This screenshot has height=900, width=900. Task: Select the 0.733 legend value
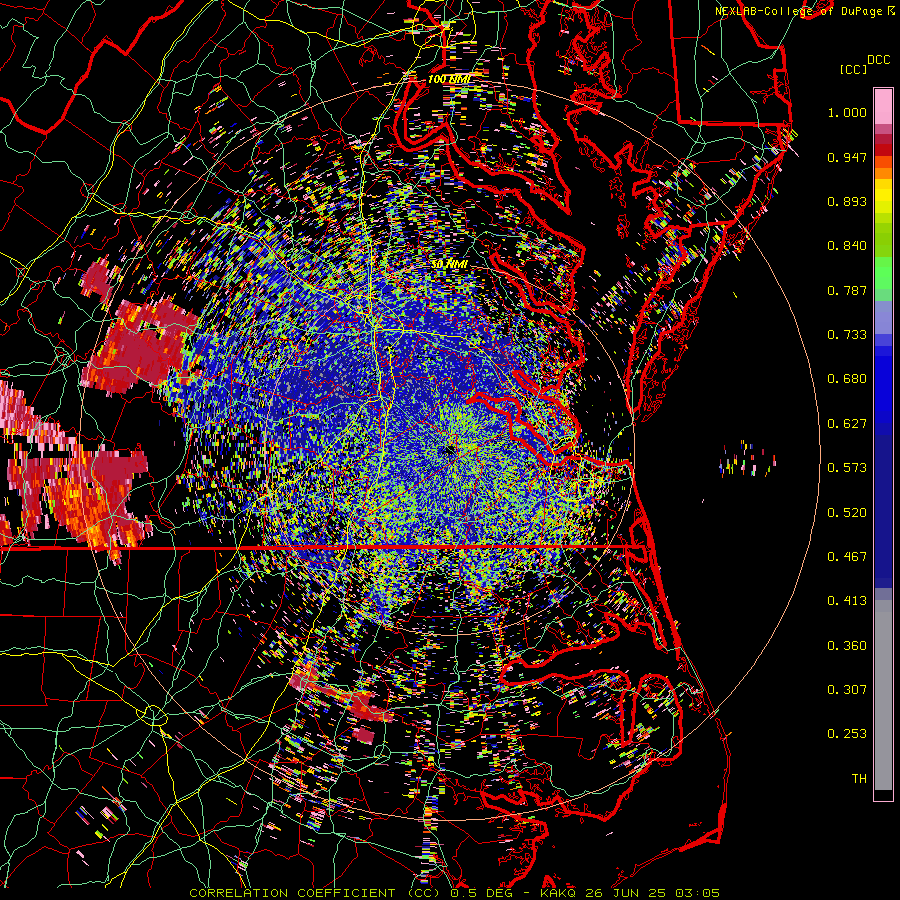(847, 335)
